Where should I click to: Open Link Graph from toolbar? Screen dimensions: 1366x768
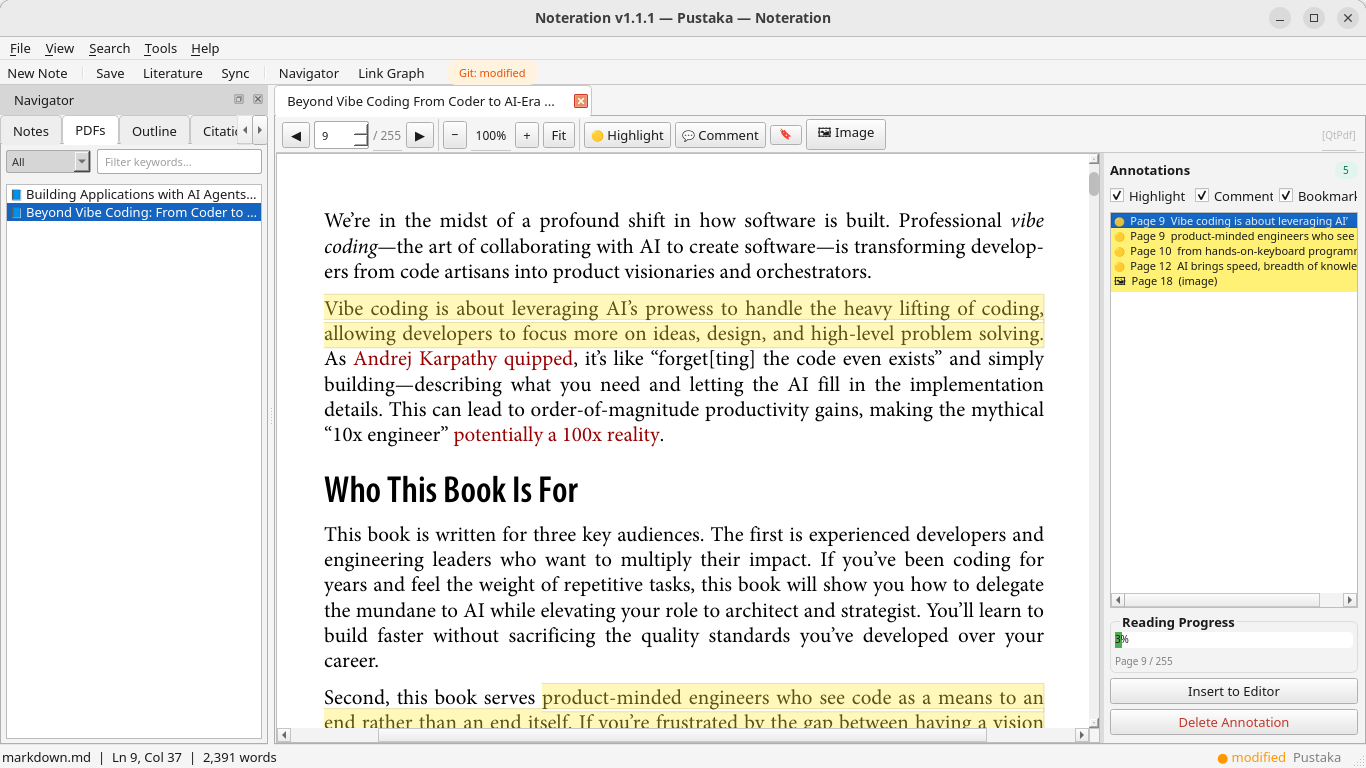(391, 73)
